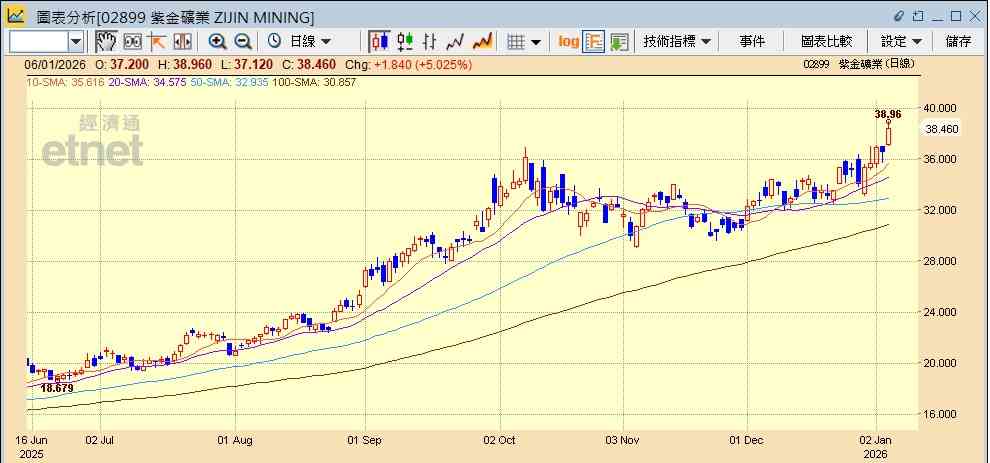Open the 技術指標 dropdown menu

[677, 42]
